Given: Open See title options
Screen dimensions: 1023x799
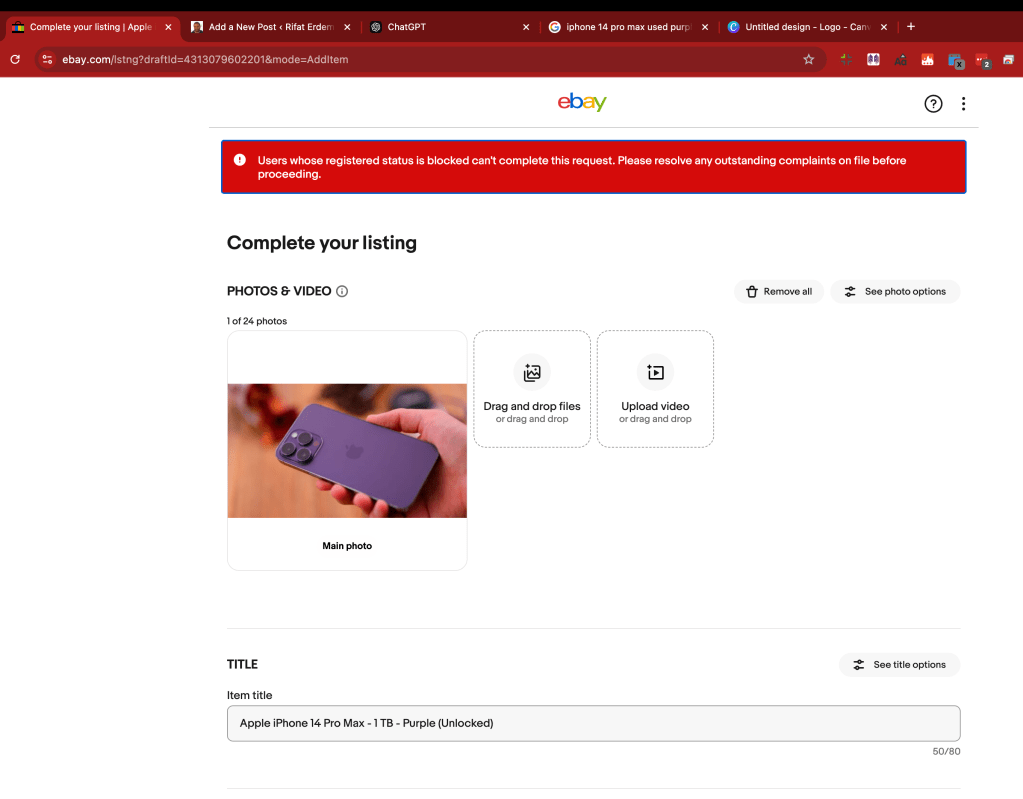Looking at the screenshot, I should [899, 665].
